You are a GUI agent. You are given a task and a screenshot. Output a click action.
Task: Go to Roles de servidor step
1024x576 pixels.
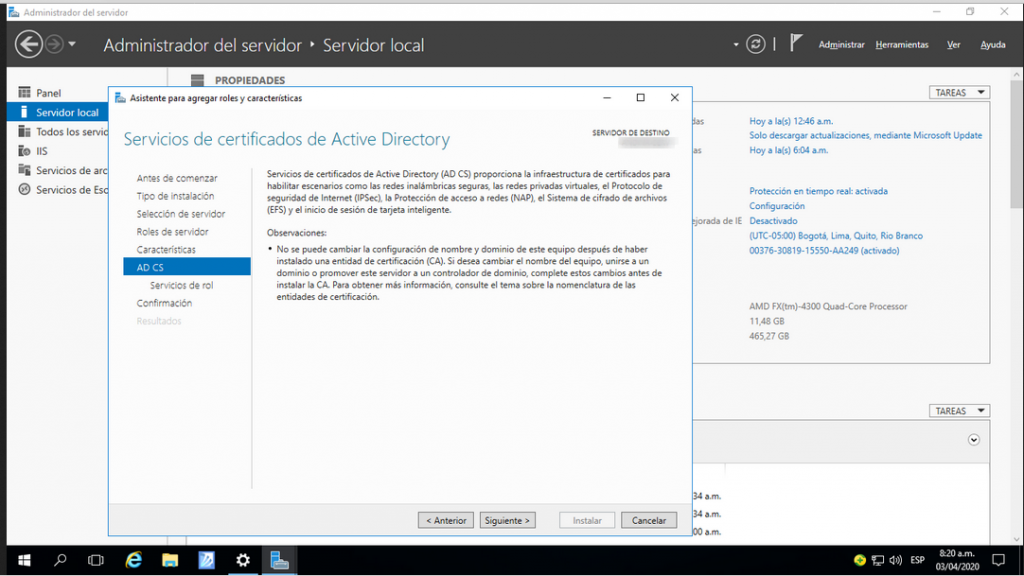(x=172, y=232)
